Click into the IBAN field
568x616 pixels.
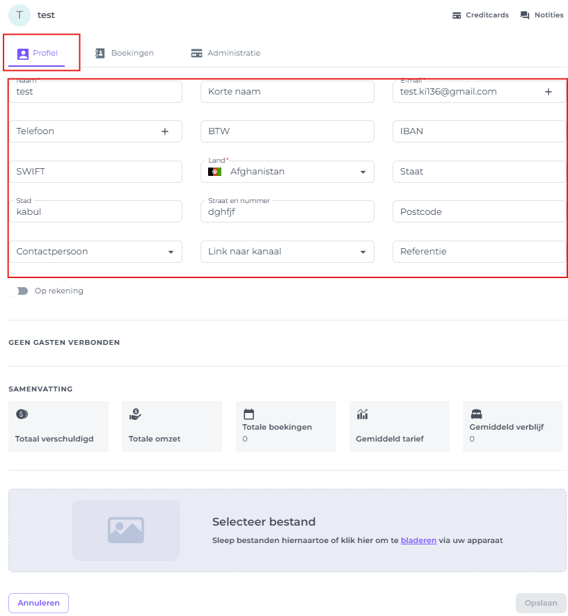pyautogui.click(x=479, y=131)
